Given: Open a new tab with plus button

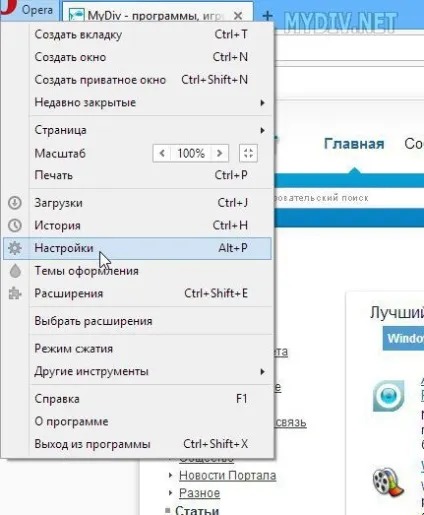Looking at the screenshot, I should 267,15.
